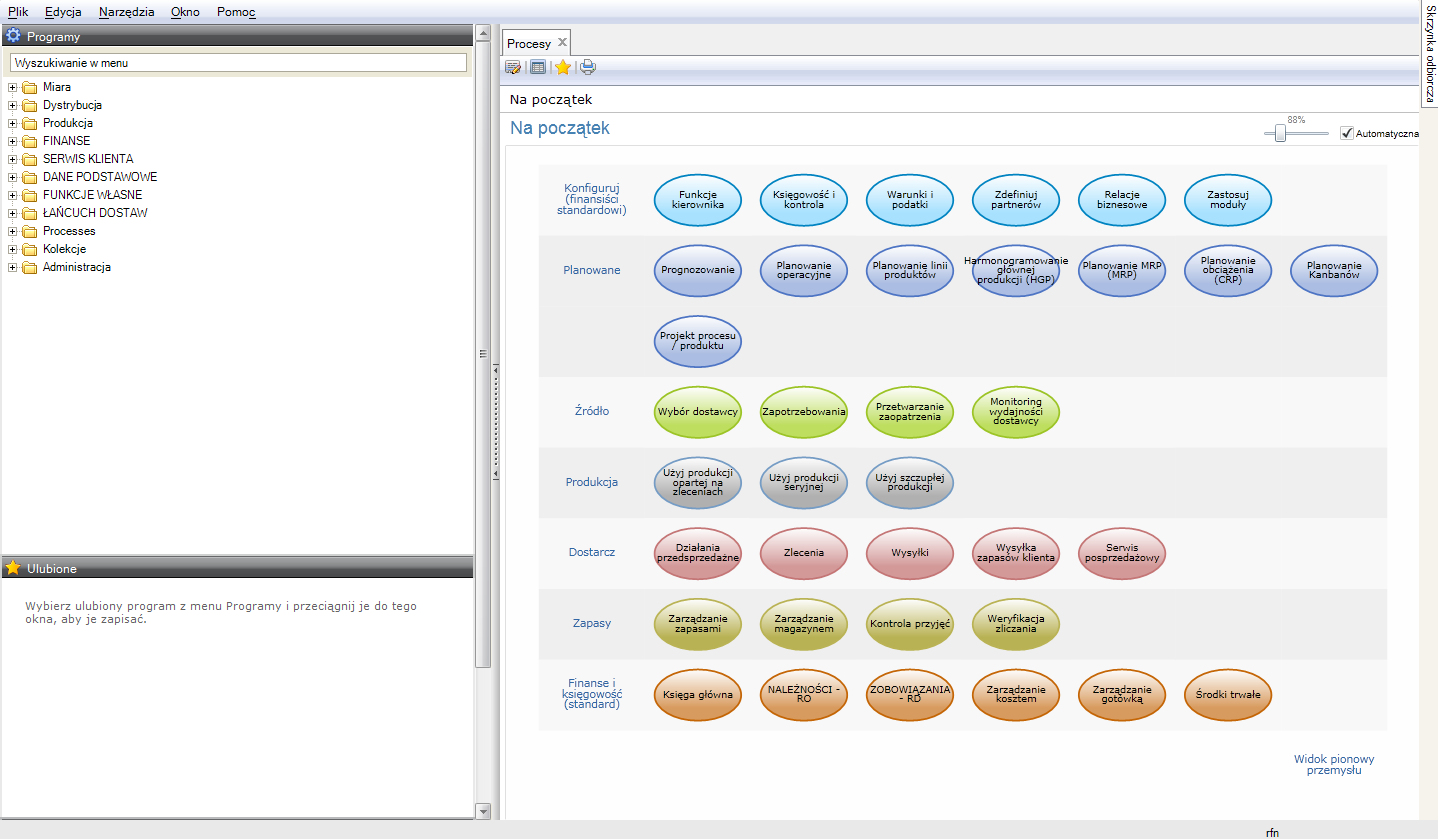Open Funkcje kierownika process bubble

(698, 200)
